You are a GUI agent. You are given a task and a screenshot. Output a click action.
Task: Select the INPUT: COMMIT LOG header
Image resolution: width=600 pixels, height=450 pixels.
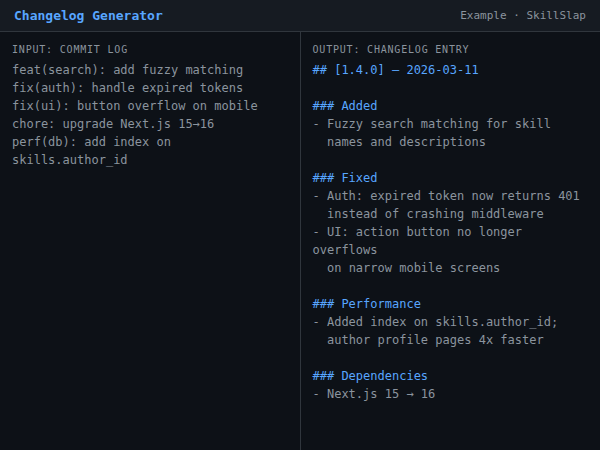click(x=70, y=49)
